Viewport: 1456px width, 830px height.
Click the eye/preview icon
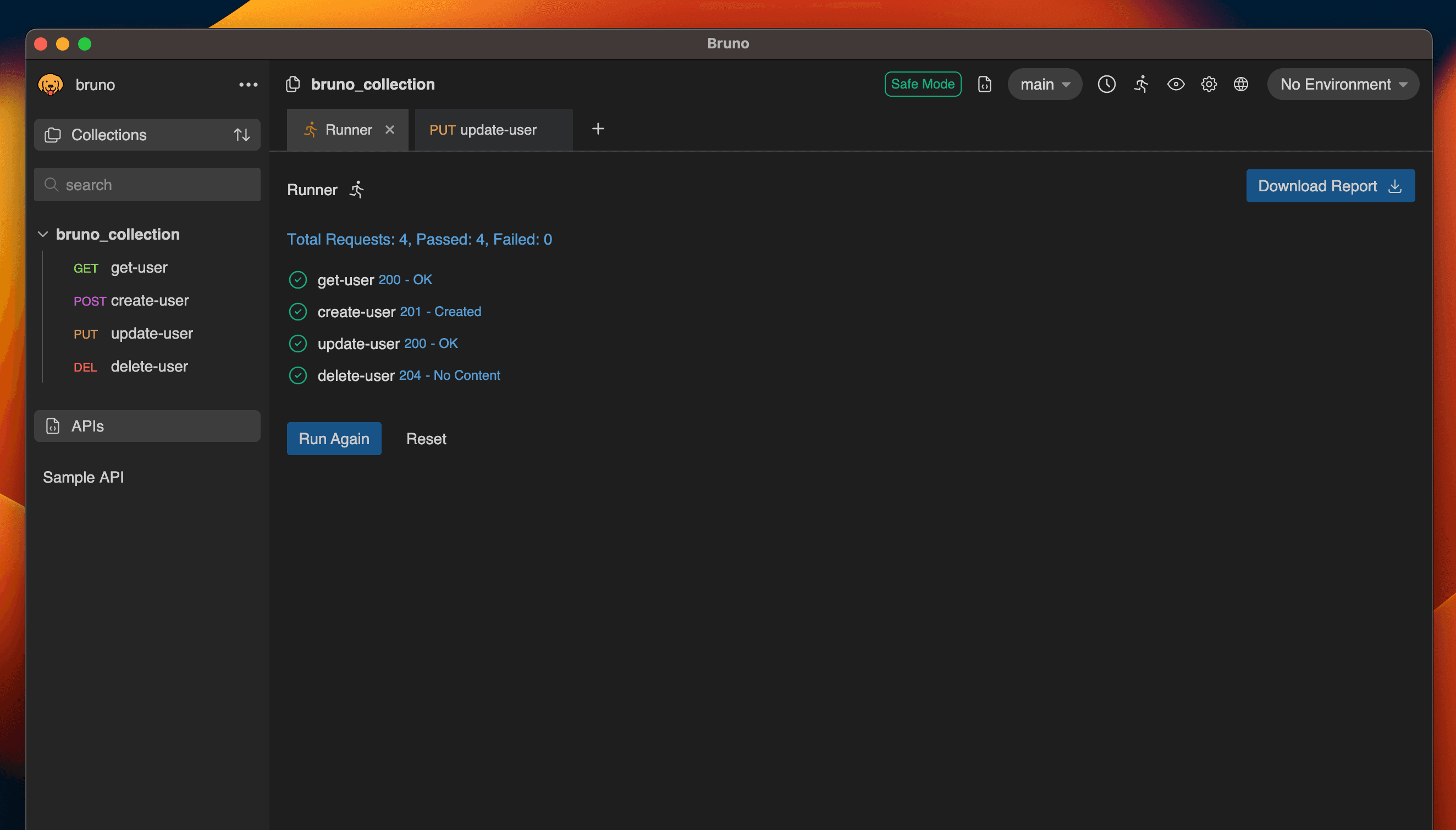pyautogui.click(x=1175, y=84)
